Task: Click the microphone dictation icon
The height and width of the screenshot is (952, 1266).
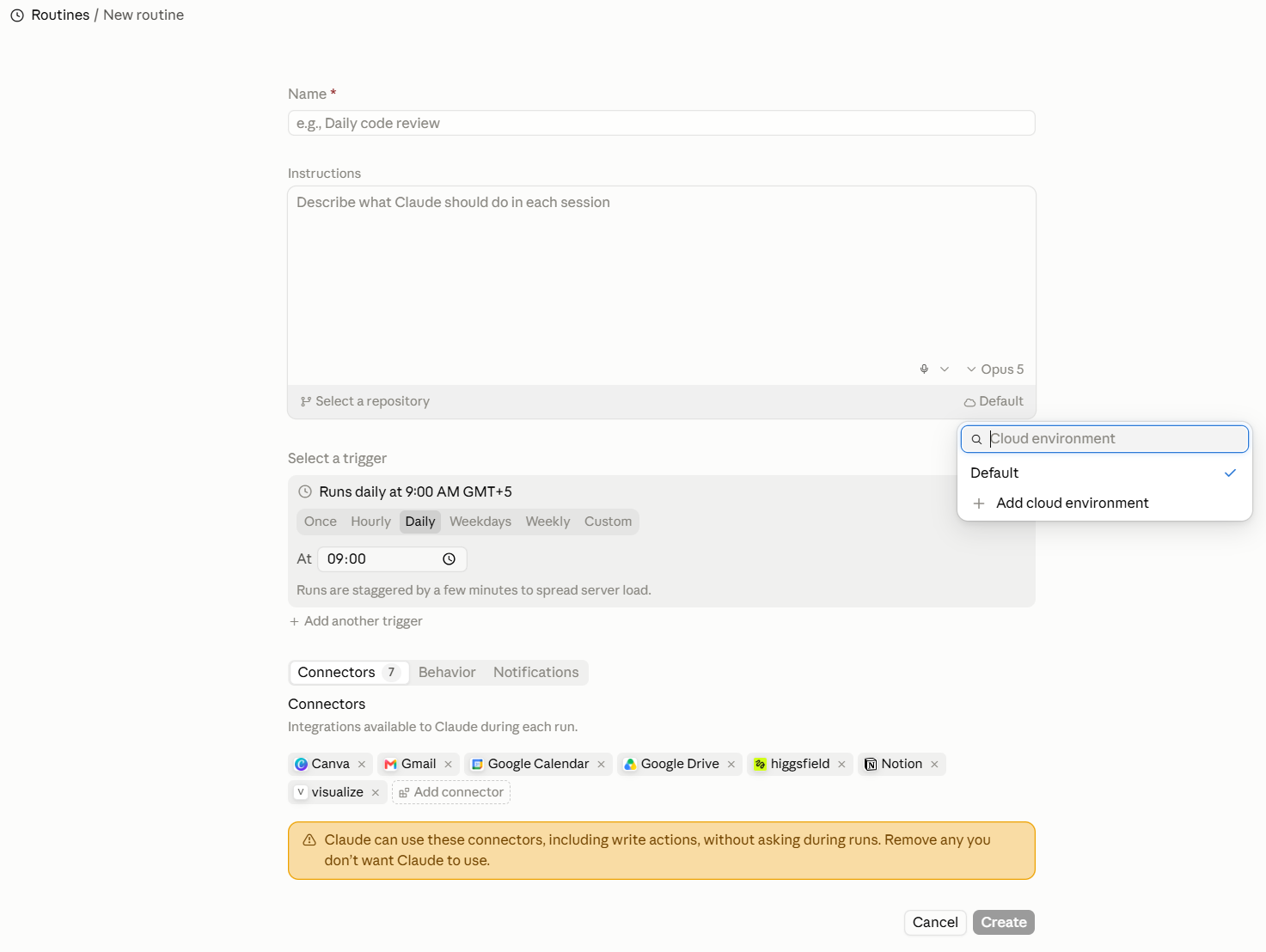Action: pyautogui.click(x=924, y=369)
